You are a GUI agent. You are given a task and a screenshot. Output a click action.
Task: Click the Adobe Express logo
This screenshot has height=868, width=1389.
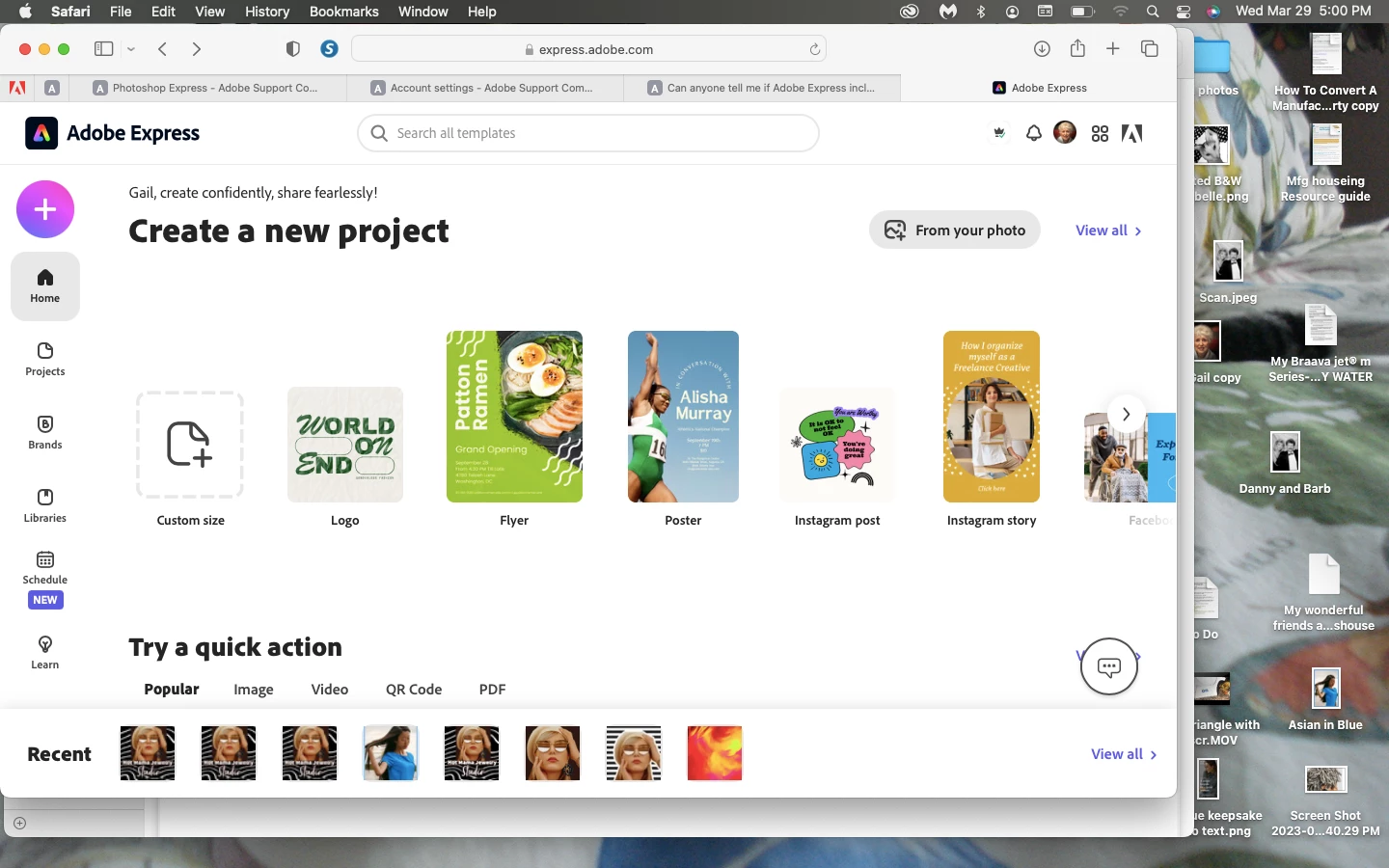[112, 133]
